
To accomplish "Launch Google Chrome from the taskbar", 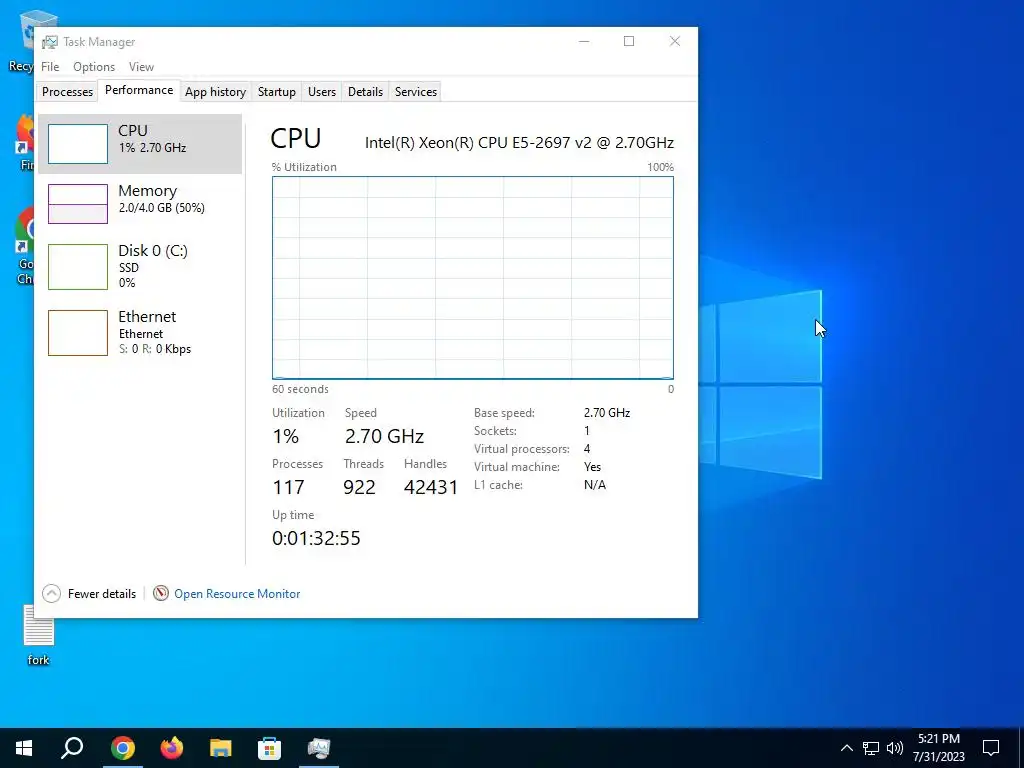I will [x=123, y=748].
